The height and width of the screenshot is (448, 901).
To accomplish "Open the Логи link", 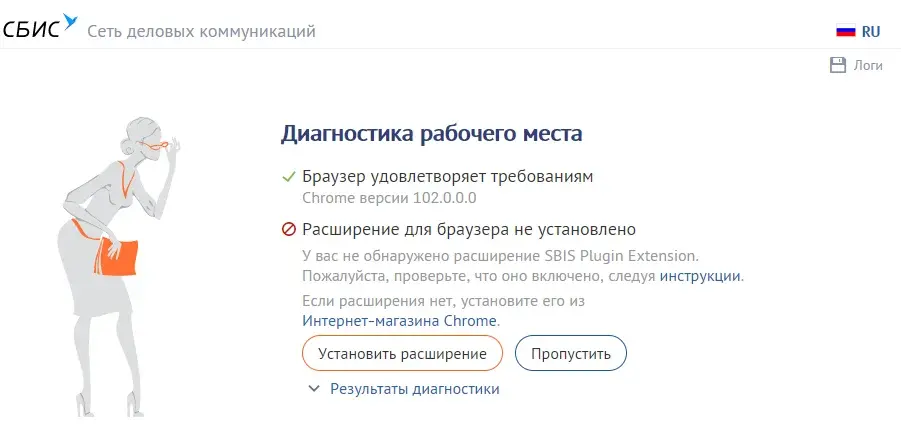I will point(868,65).
